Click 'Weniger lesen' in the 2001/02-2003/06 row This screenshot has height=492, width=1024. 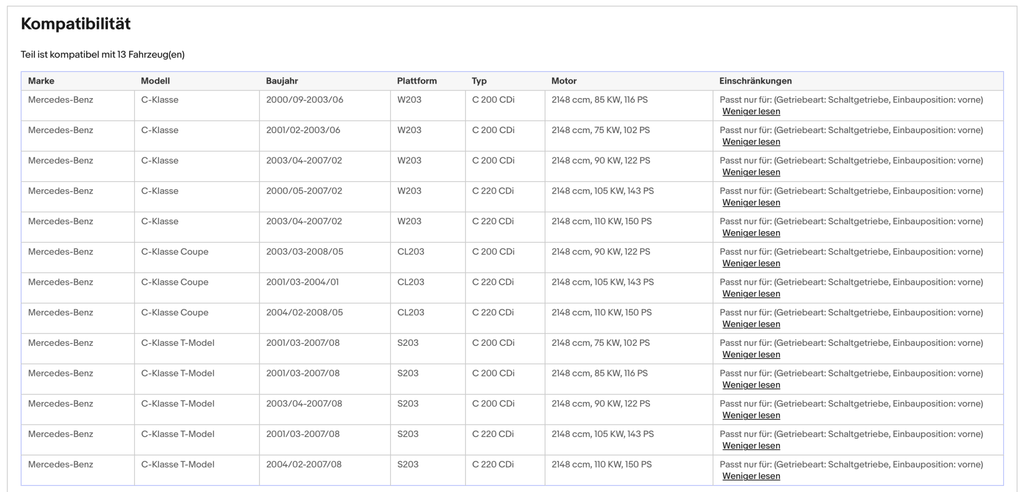(x=751, y=142)
